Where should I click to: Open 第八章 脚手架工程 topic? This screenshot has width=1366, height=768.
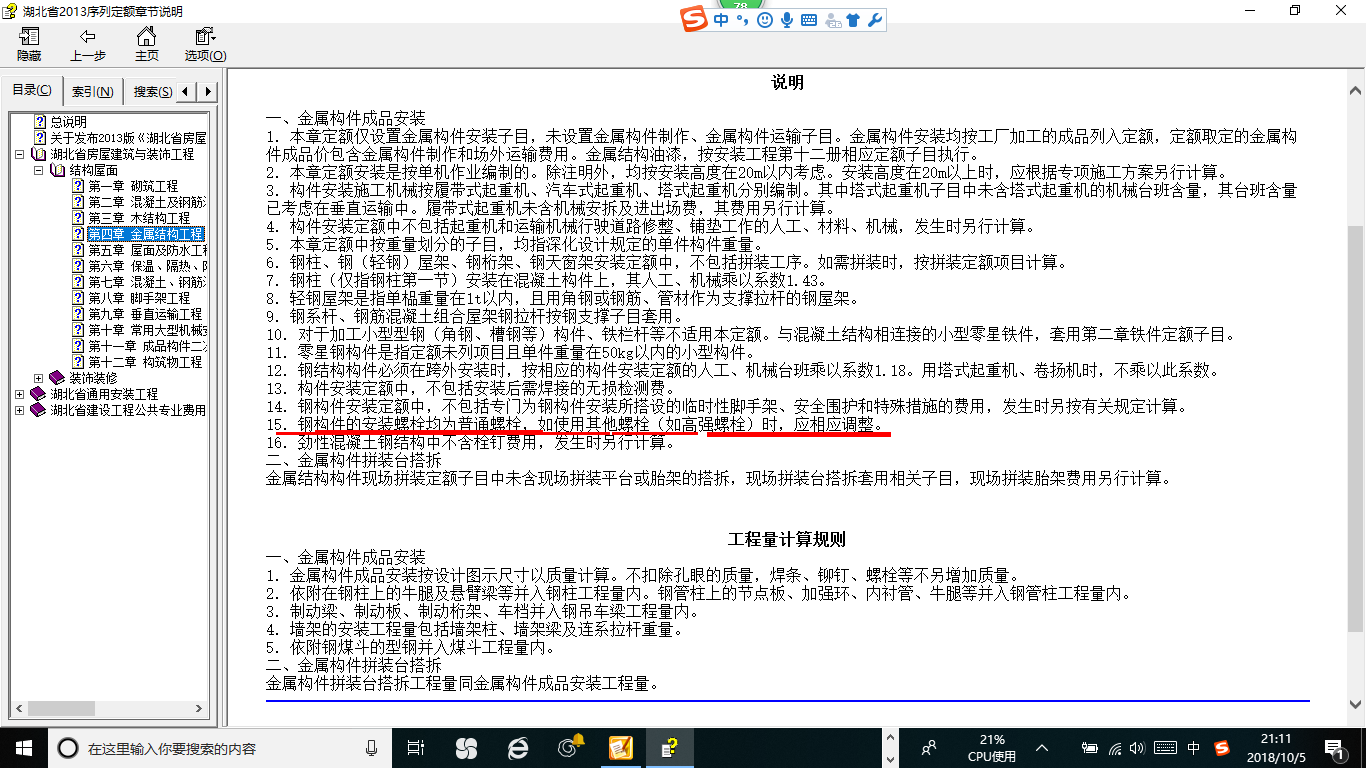139,298
